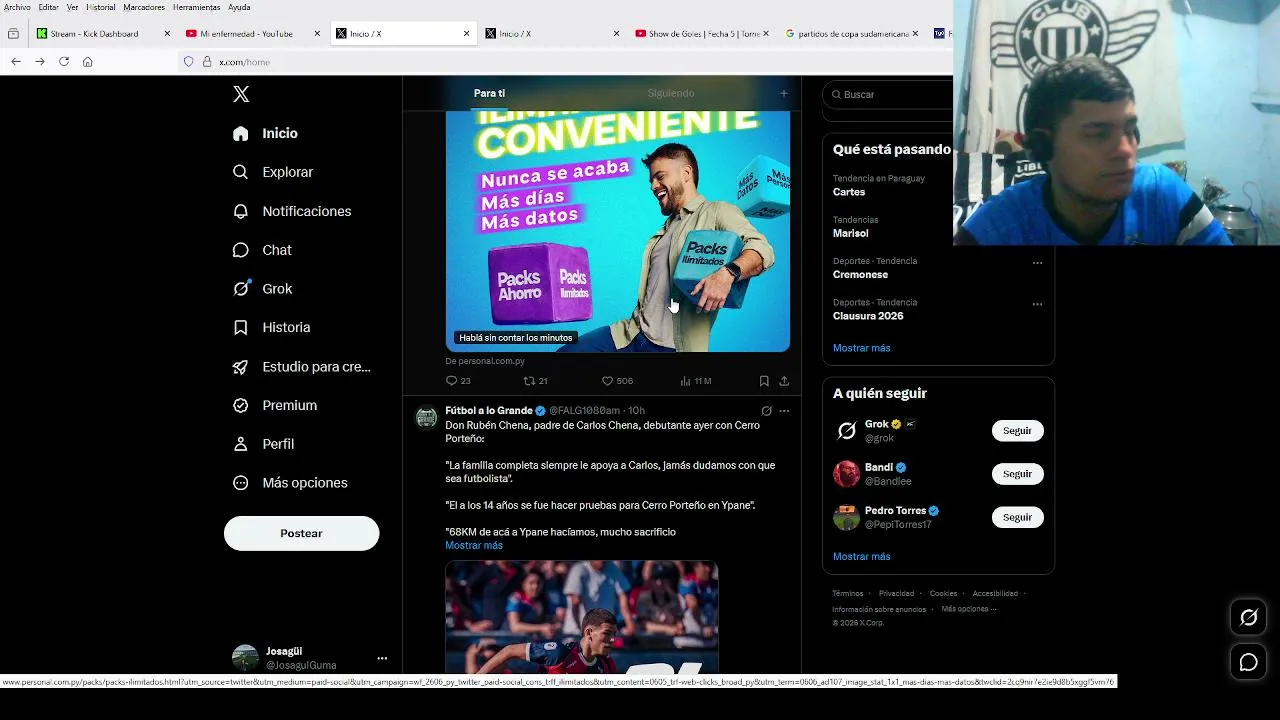
Task: Switch to partidos de copa sudamericana tab
Action: pos(847,34)
